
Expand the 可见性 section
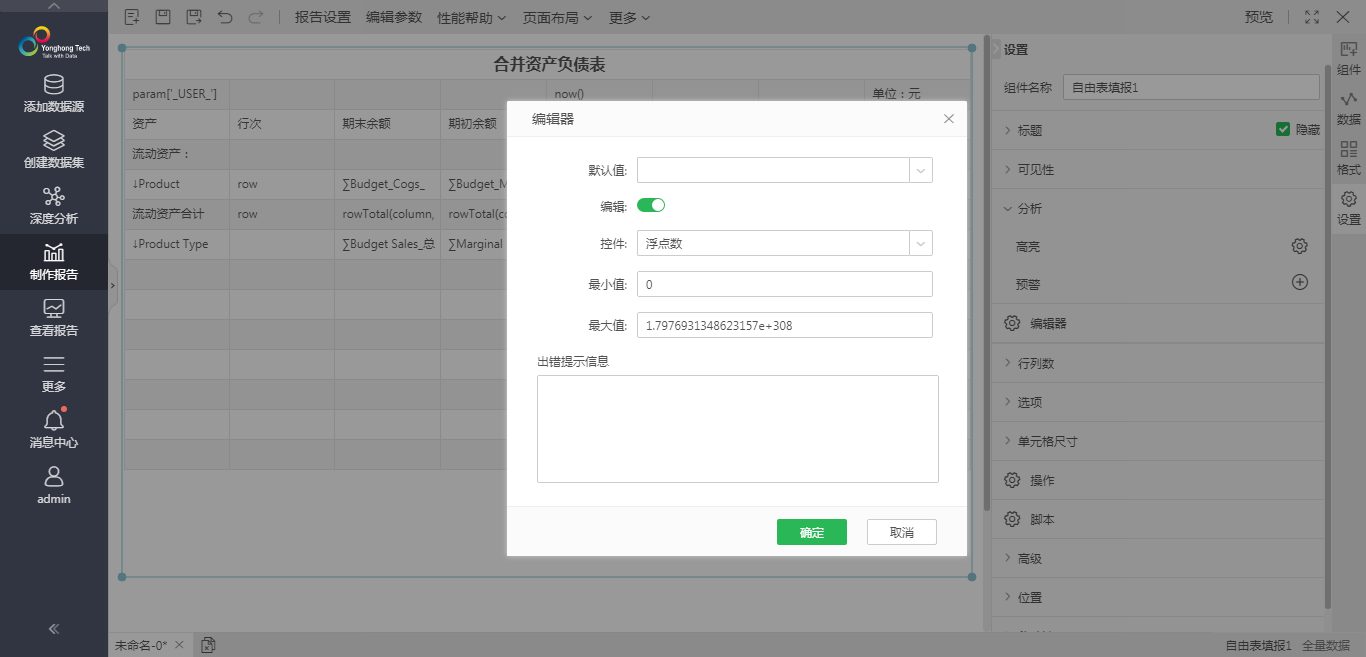1035,170
